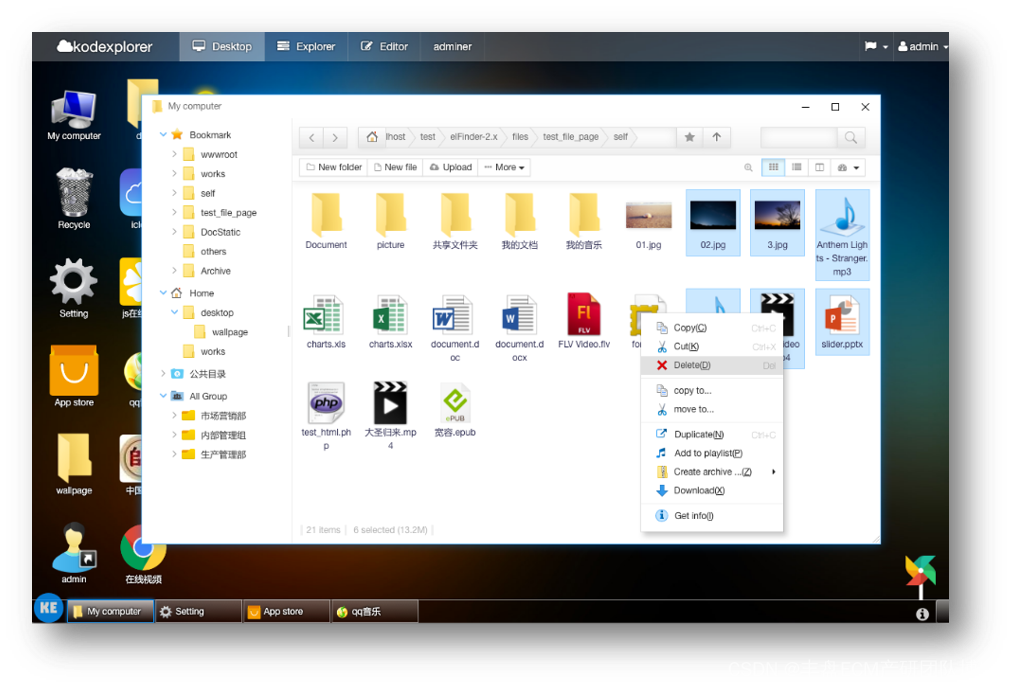Switch to icon grid view
This screenshot has width=1014, height=689.
coord(773,168)
